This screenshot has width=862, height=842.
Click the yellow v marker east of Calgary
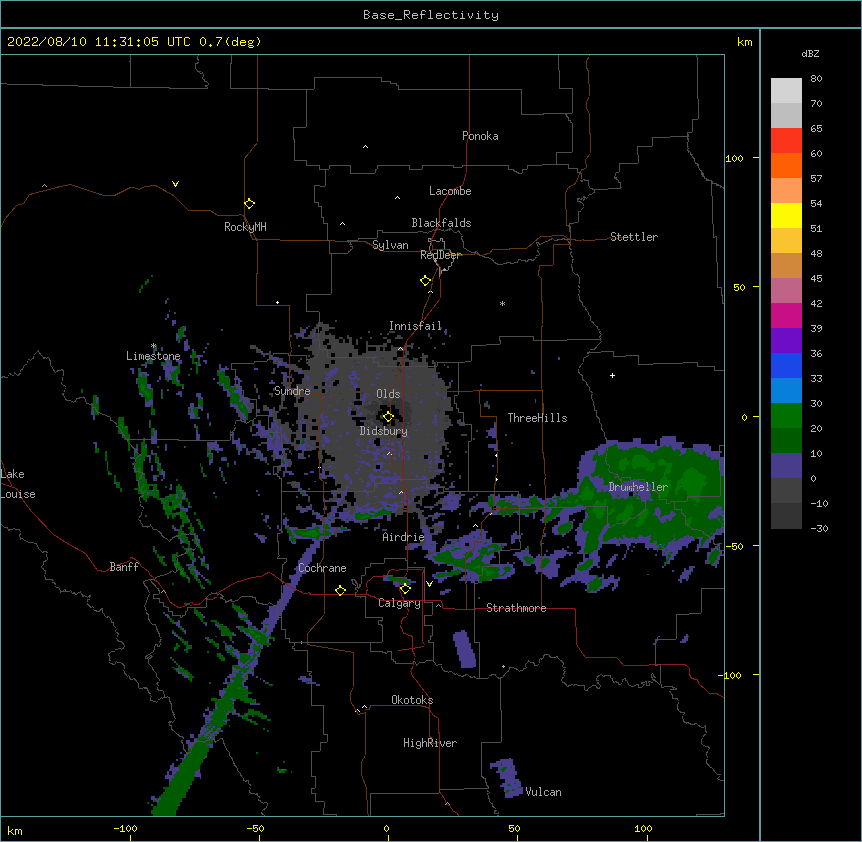point(429,584)
